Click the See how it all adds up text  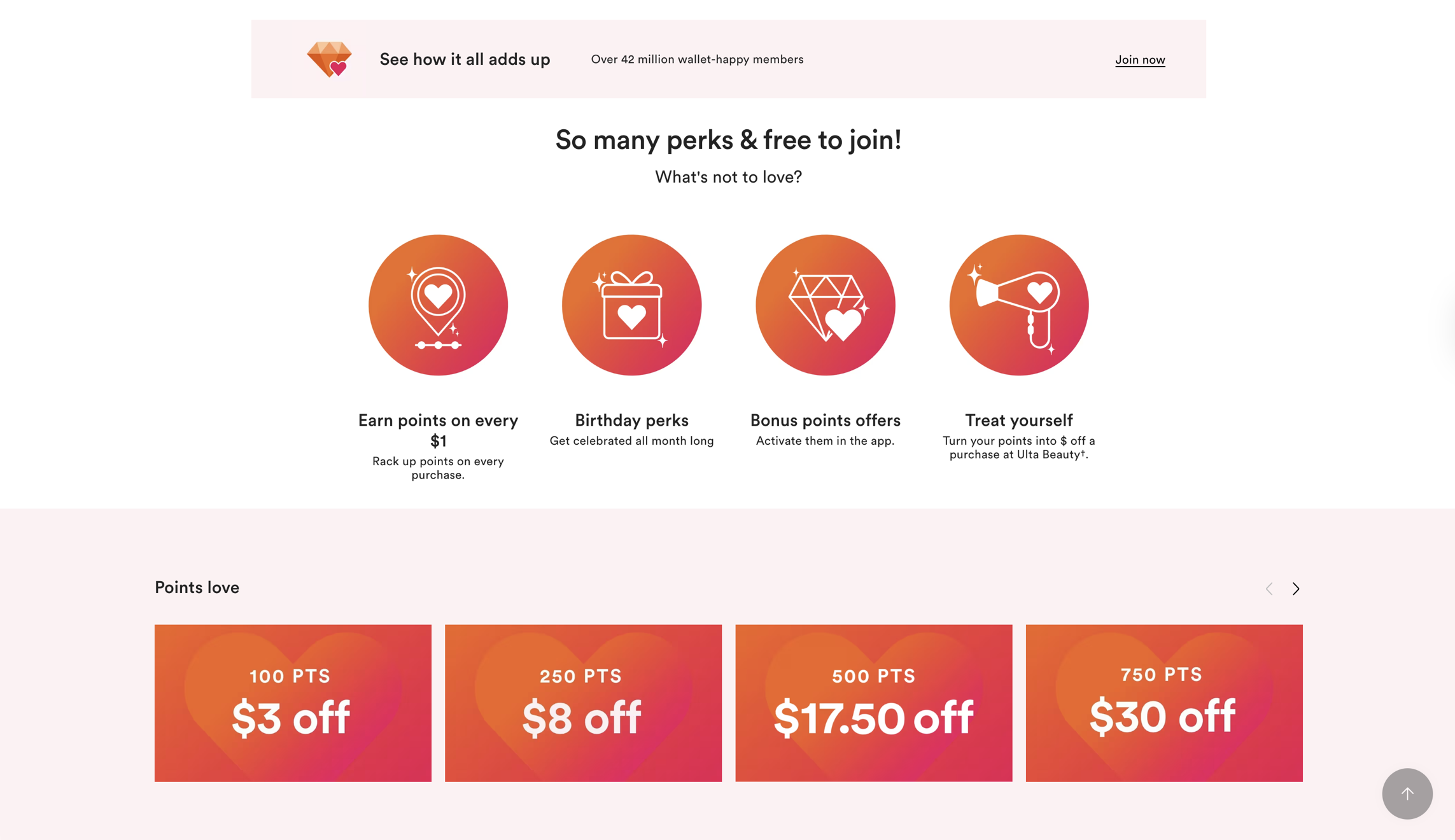coord(465,59)
